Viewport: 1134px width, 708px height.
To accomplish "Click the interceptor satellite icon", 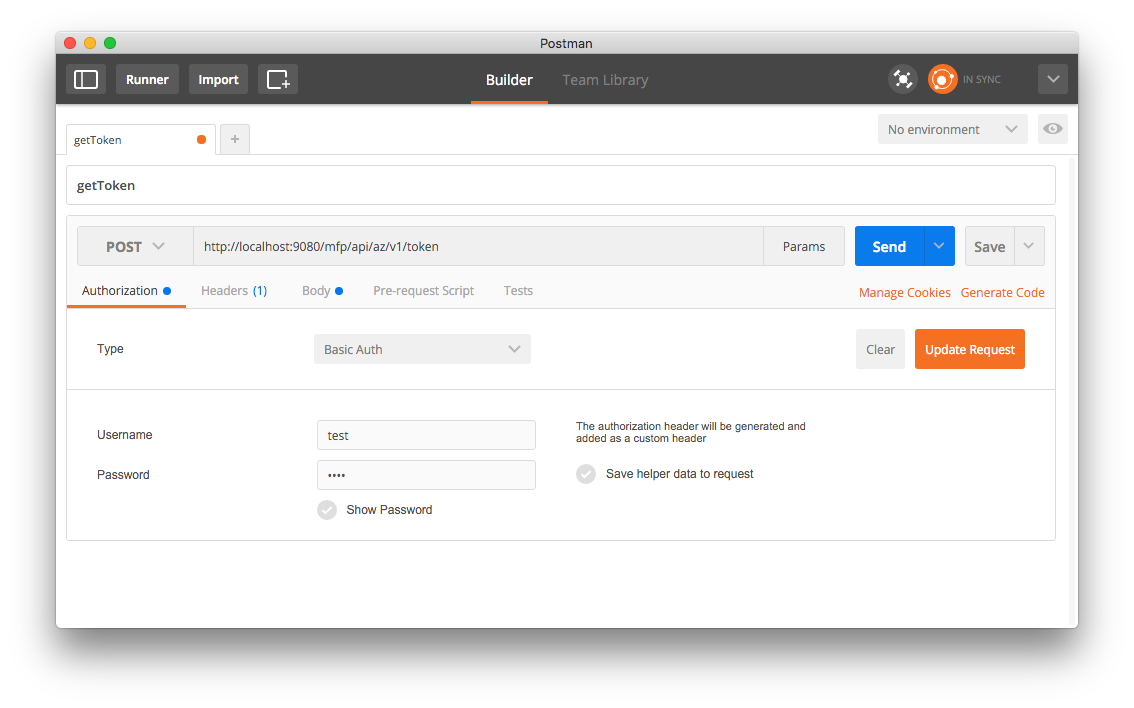I will 903,79.
